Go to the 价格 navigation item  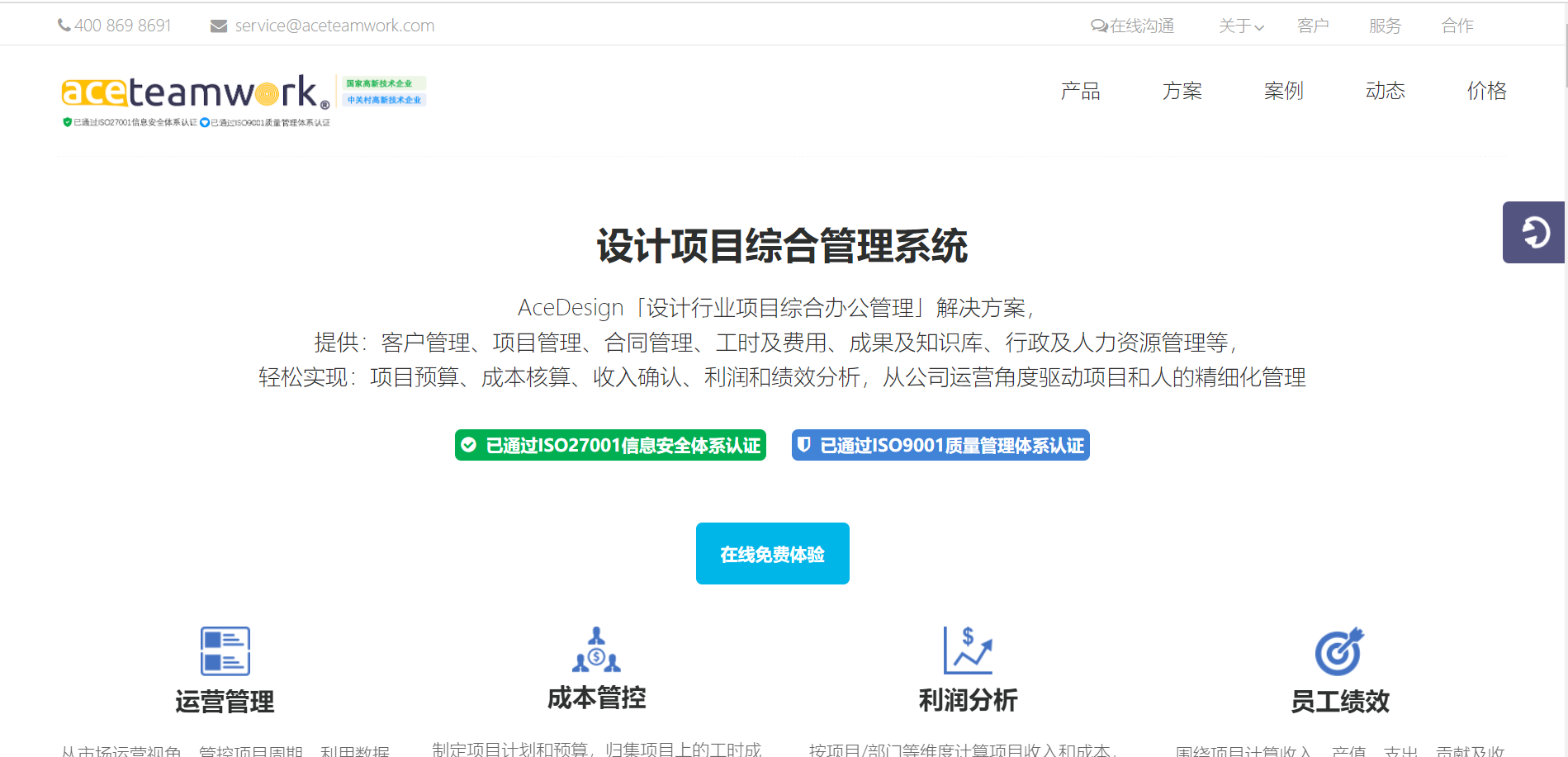click(1487, 91)
